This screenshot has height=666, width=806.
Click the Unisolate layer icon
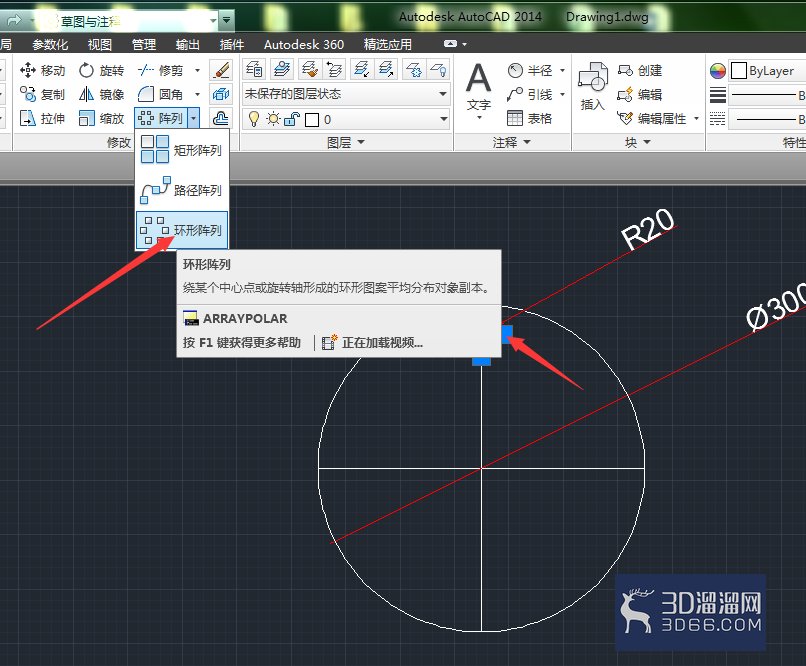[x=386, y=69]
